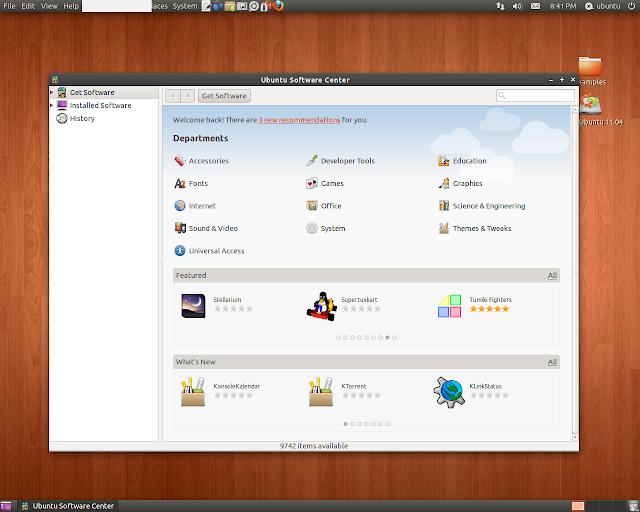Select the Stellarium app icon
This screenshot has height=512, width=640.
(x=193, y=306)
